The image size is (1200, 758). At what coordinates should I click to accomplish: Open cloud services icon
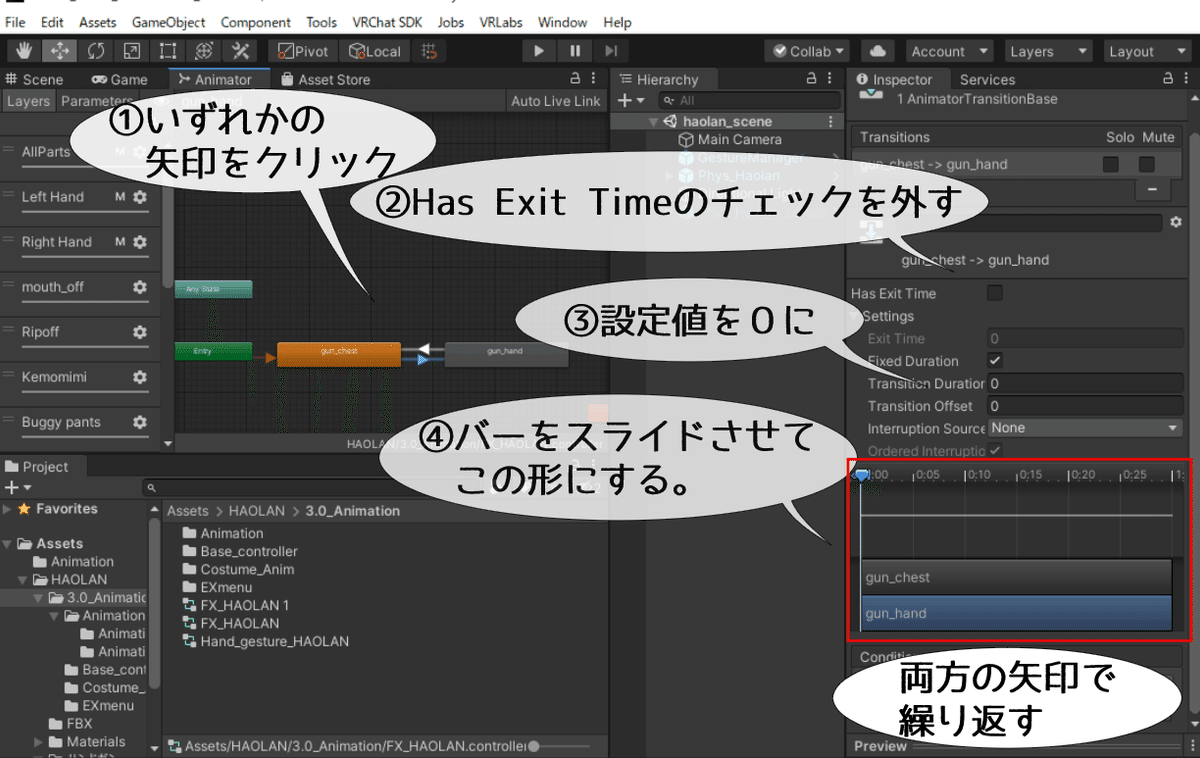point(877,51)
